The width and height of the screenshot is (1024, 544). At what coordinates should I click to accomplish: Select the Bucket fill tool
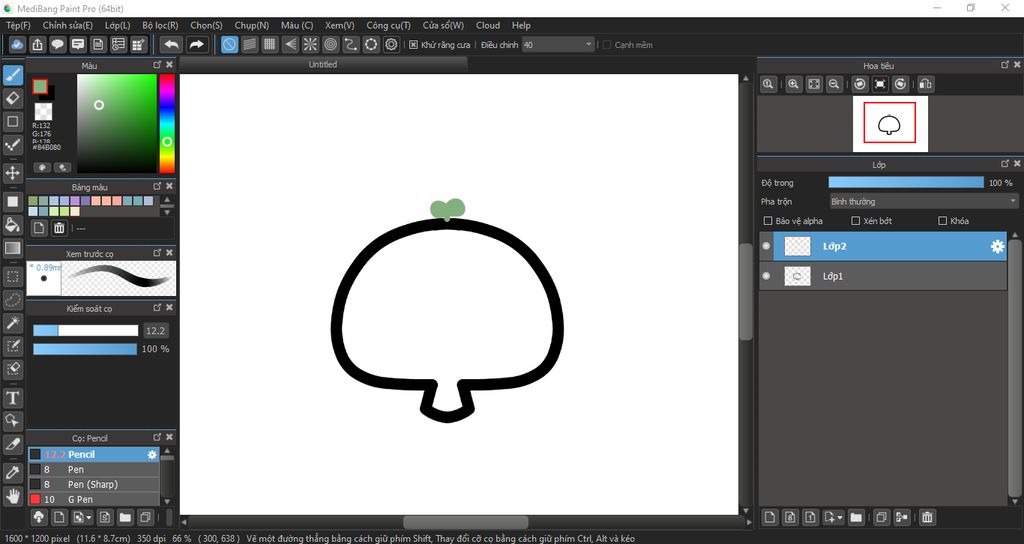(12, 225)
